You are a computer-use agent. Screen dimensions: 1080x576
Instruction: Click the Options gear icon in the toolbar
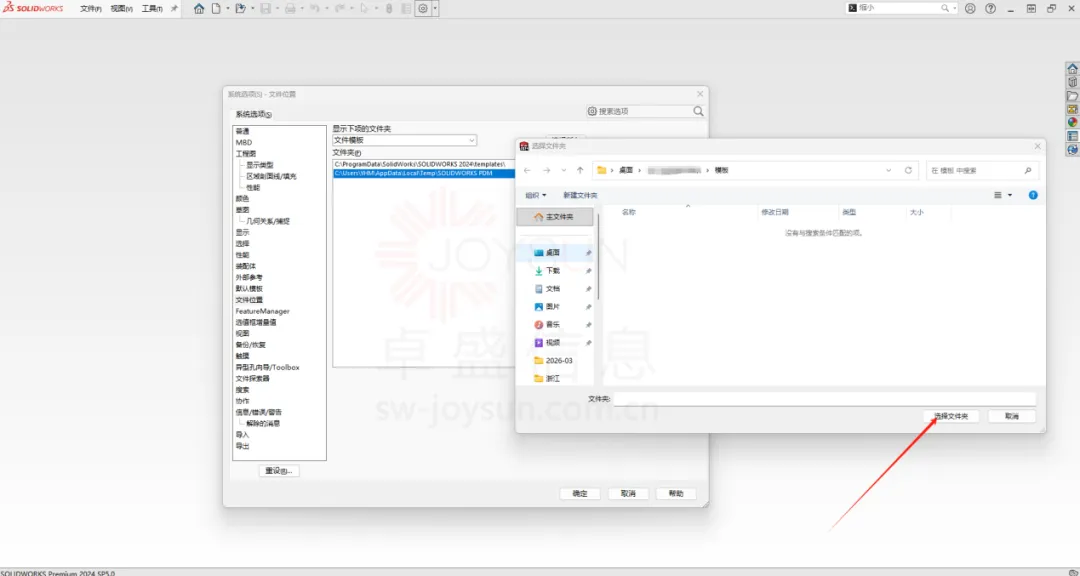click(423, 8)
